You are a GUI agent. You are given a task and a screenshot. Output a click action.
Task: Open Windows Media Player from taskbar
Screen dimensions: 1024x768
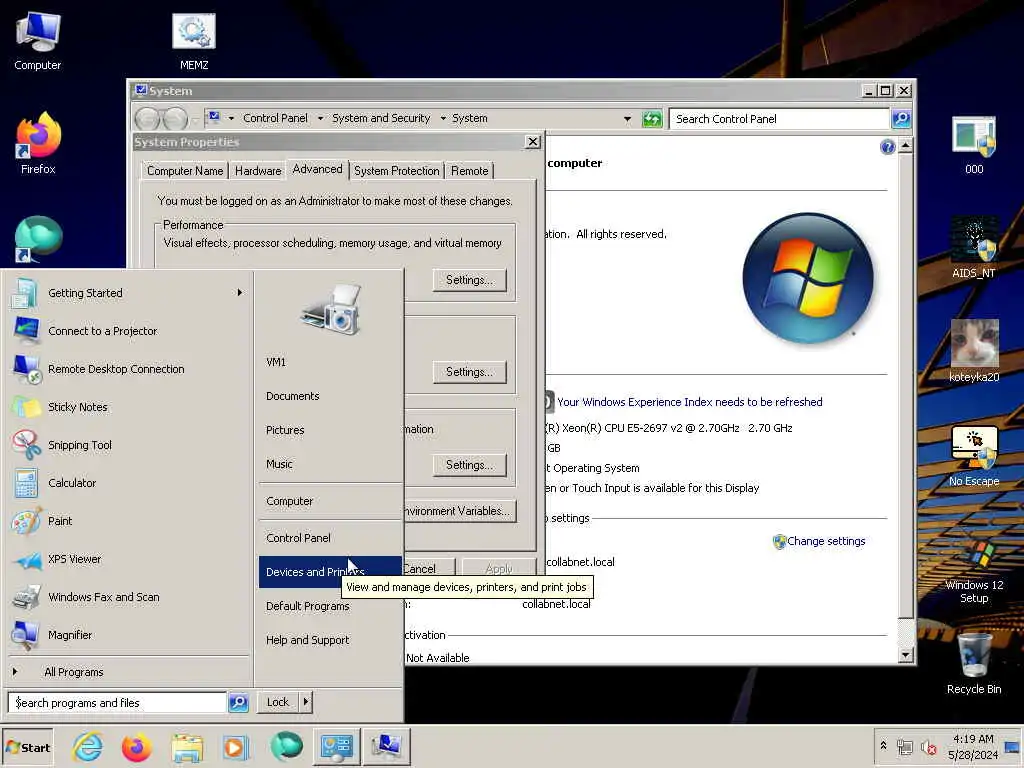click(236, 747)
